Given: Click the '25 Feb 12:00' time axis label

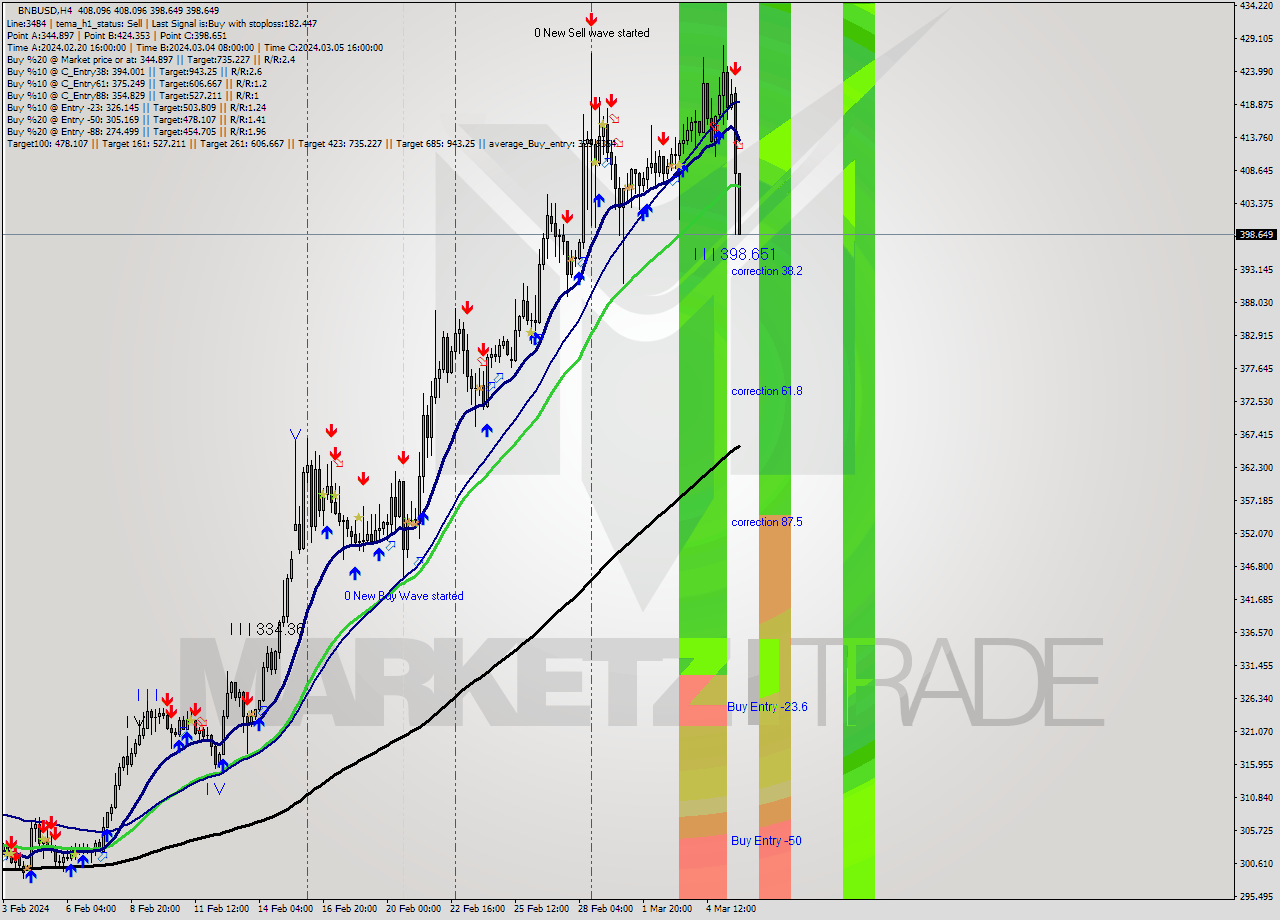Looking at the screenshot, I should (541, 909).
